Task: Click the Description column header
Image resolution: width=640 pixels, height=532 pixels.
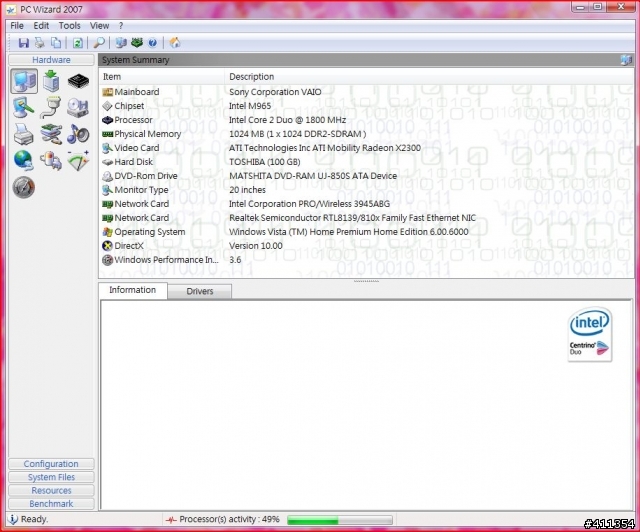Action: tap(429, 77)
